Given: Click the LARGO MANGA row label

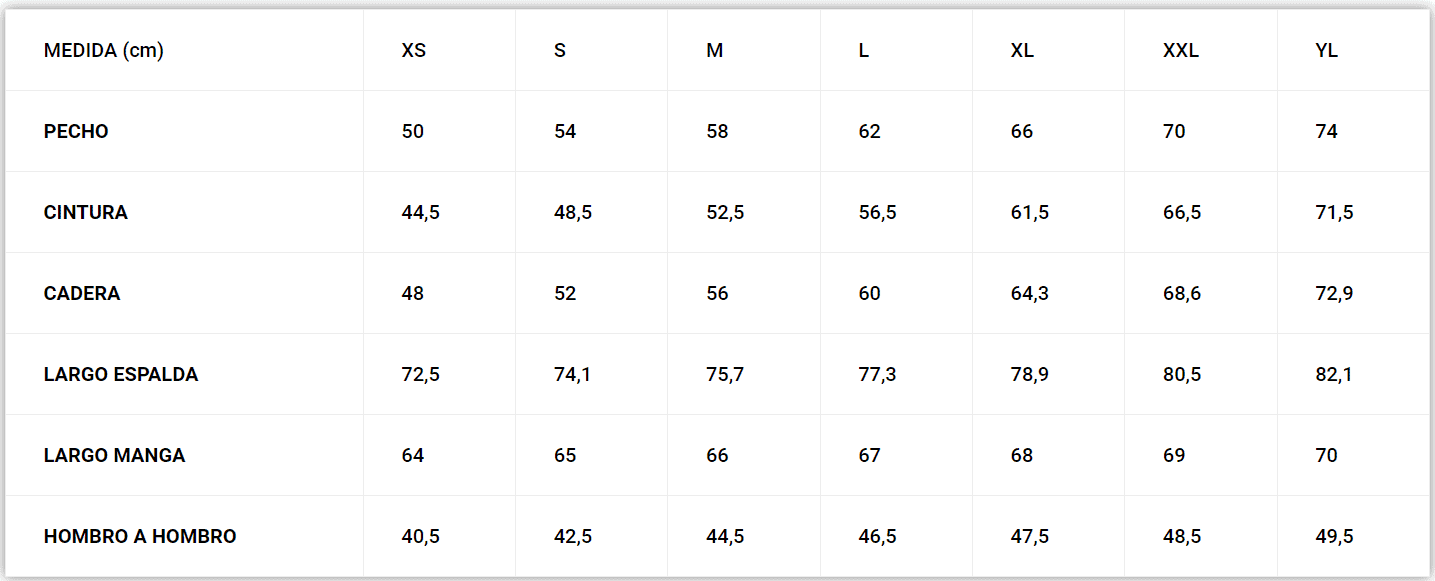Looking at the screenshot, I should point(114,456).
